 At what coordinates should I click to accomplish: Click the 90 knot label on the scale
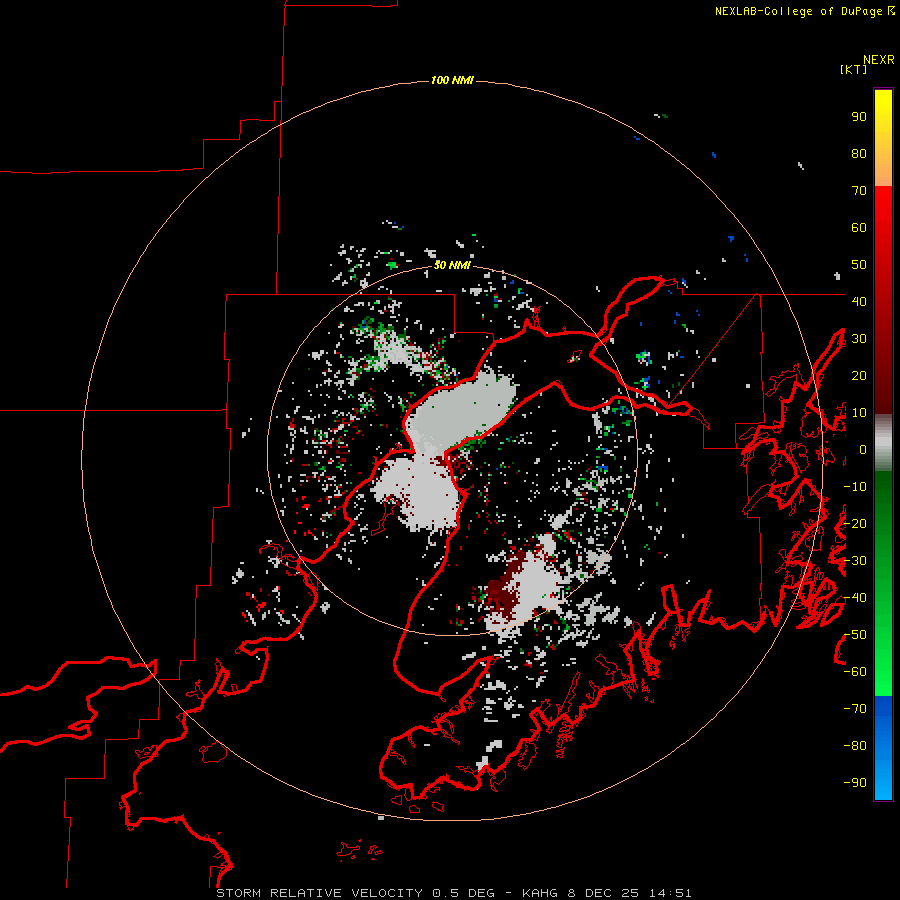coord(859,117)
